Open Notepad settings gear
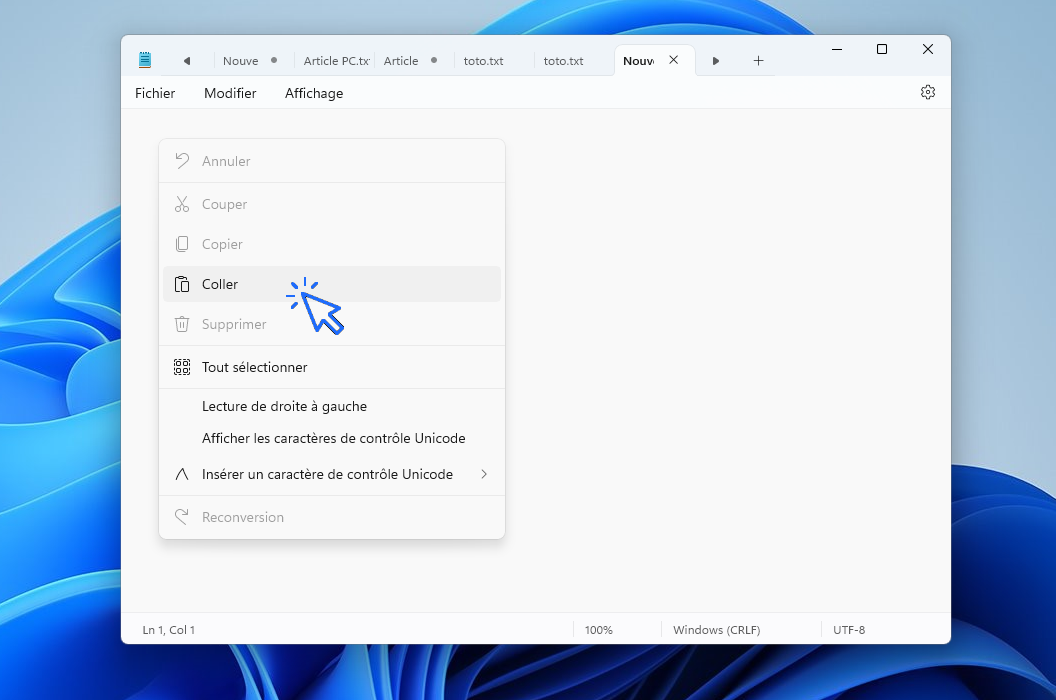This screenshot has height=700, width=1056. pos(927,92)
